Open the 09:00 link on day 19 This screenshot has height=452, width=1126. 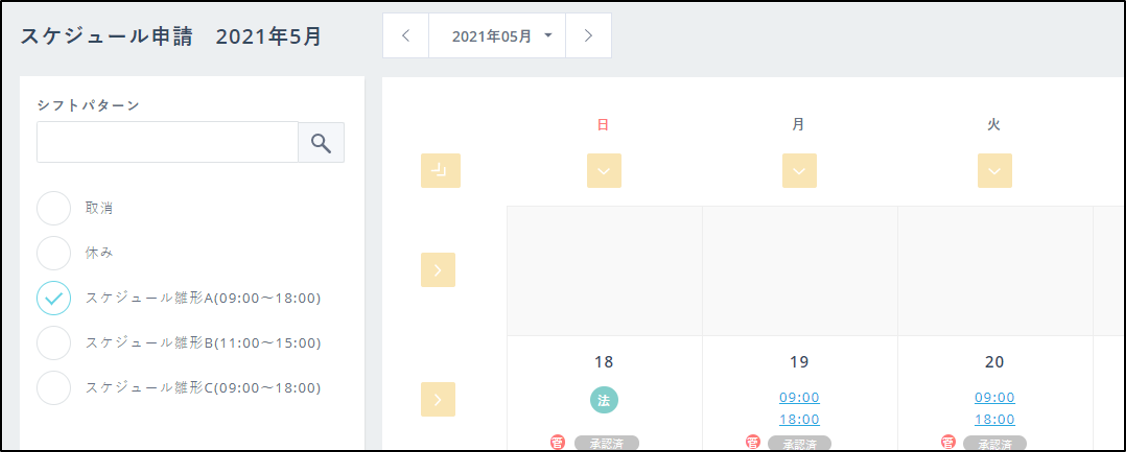coord(799,397)
